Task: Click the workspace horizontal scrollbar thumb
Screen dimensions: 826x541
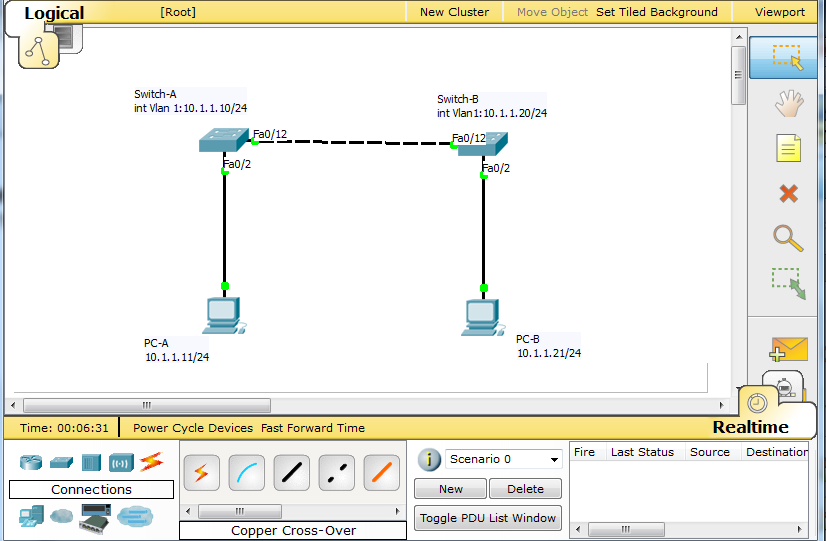Action: click(x=147, y=405)
